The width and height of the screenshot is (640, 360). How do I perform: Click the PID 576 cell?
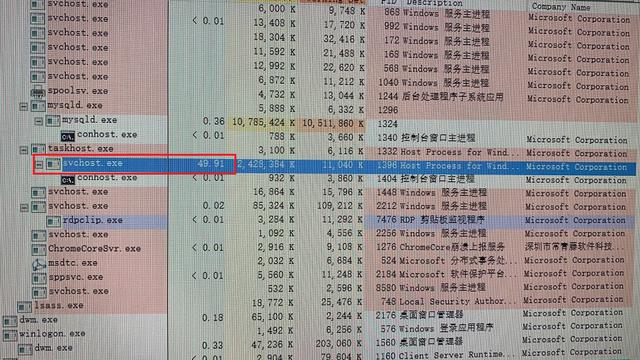pos(388,329)
